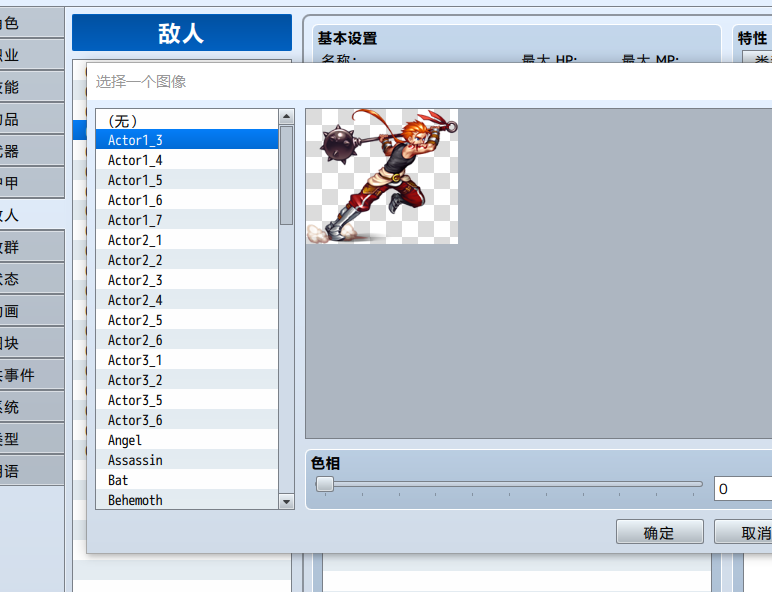Open the 护甲 armor sidebar tab
Screen dimensions: 772x592
(32, 183)
